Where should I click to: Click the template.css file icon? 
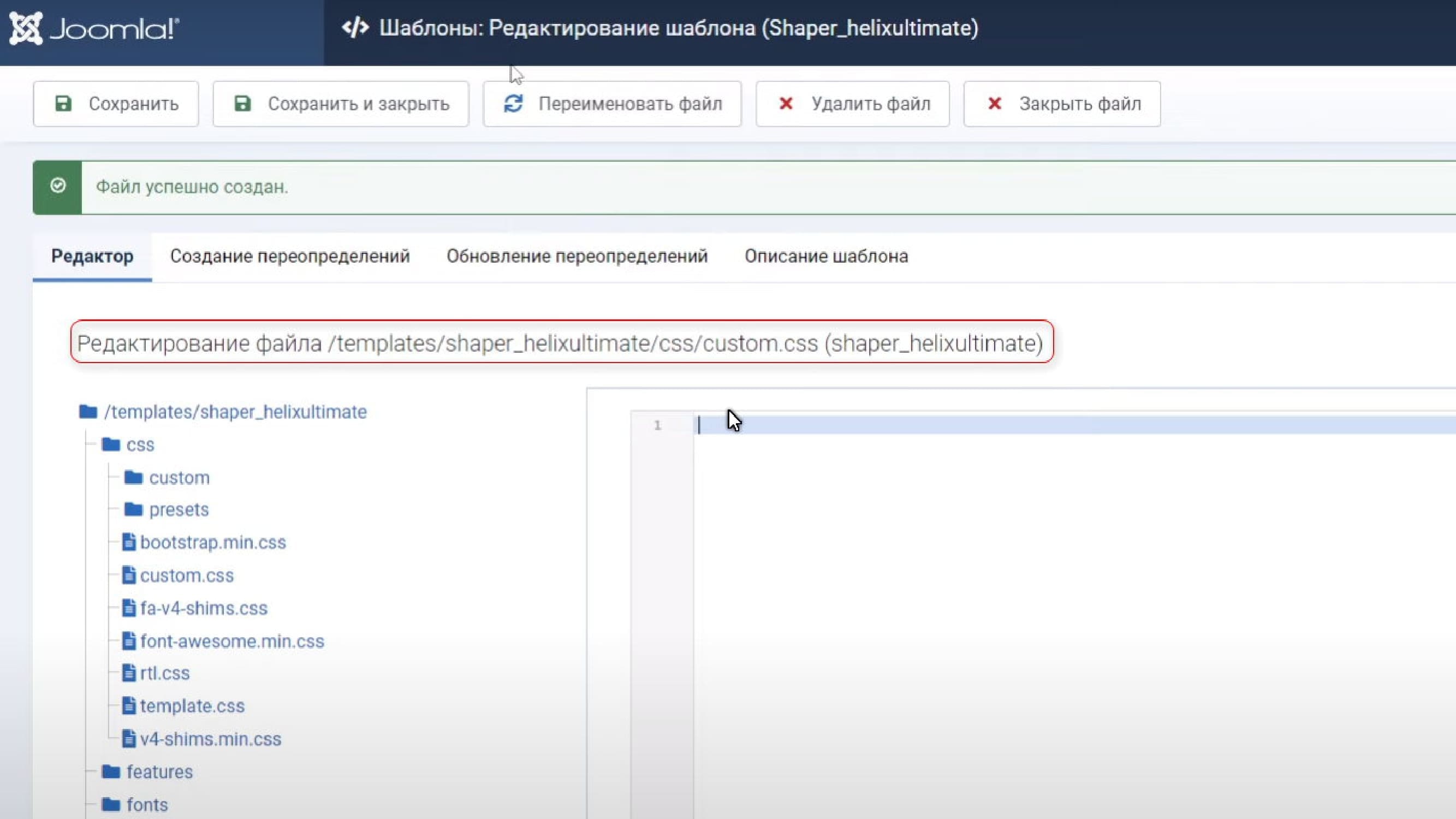pos(129,705)
